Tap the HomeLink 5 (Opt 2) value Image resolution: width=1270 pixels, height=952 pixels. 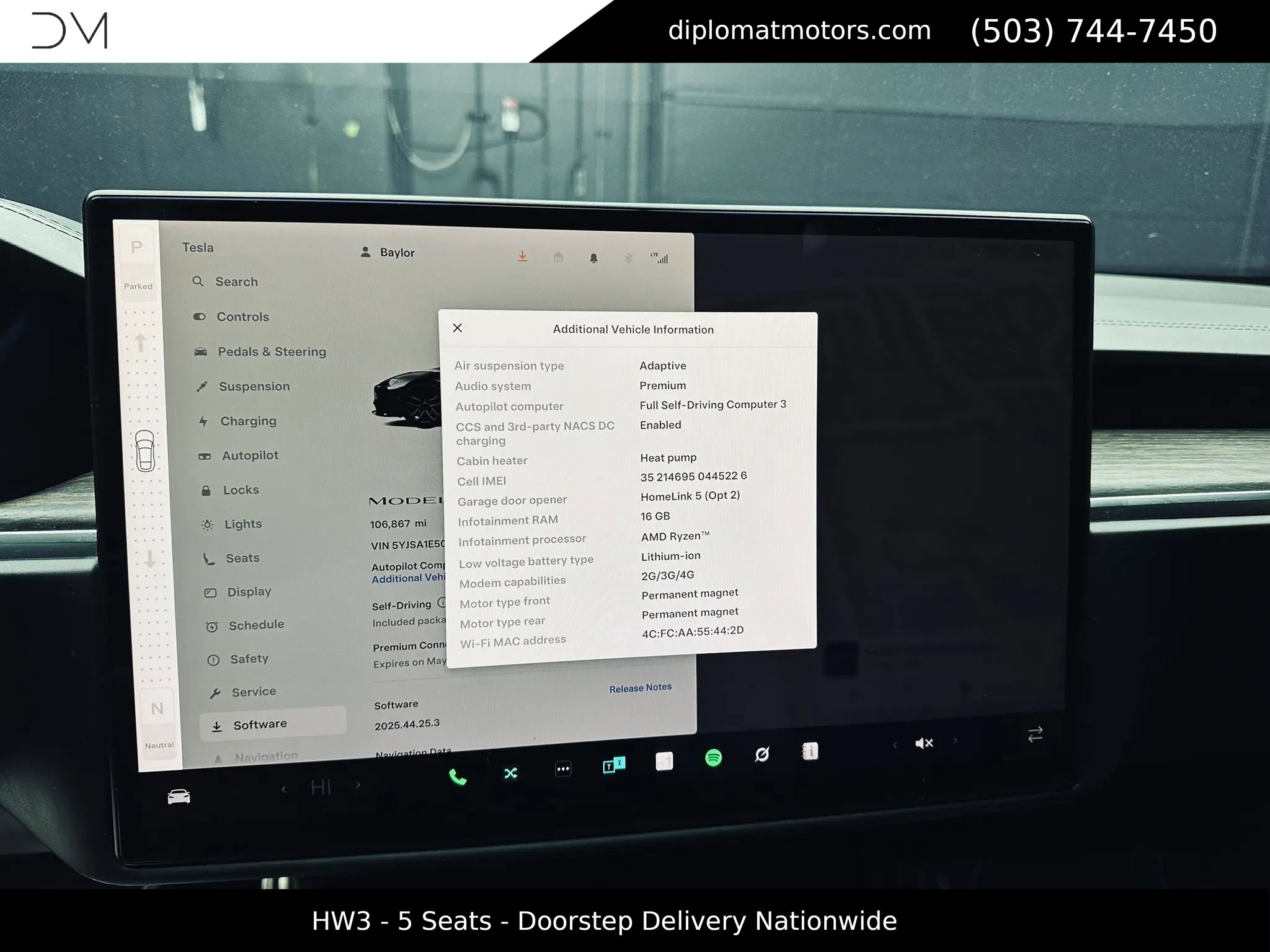tap(690, 496)
